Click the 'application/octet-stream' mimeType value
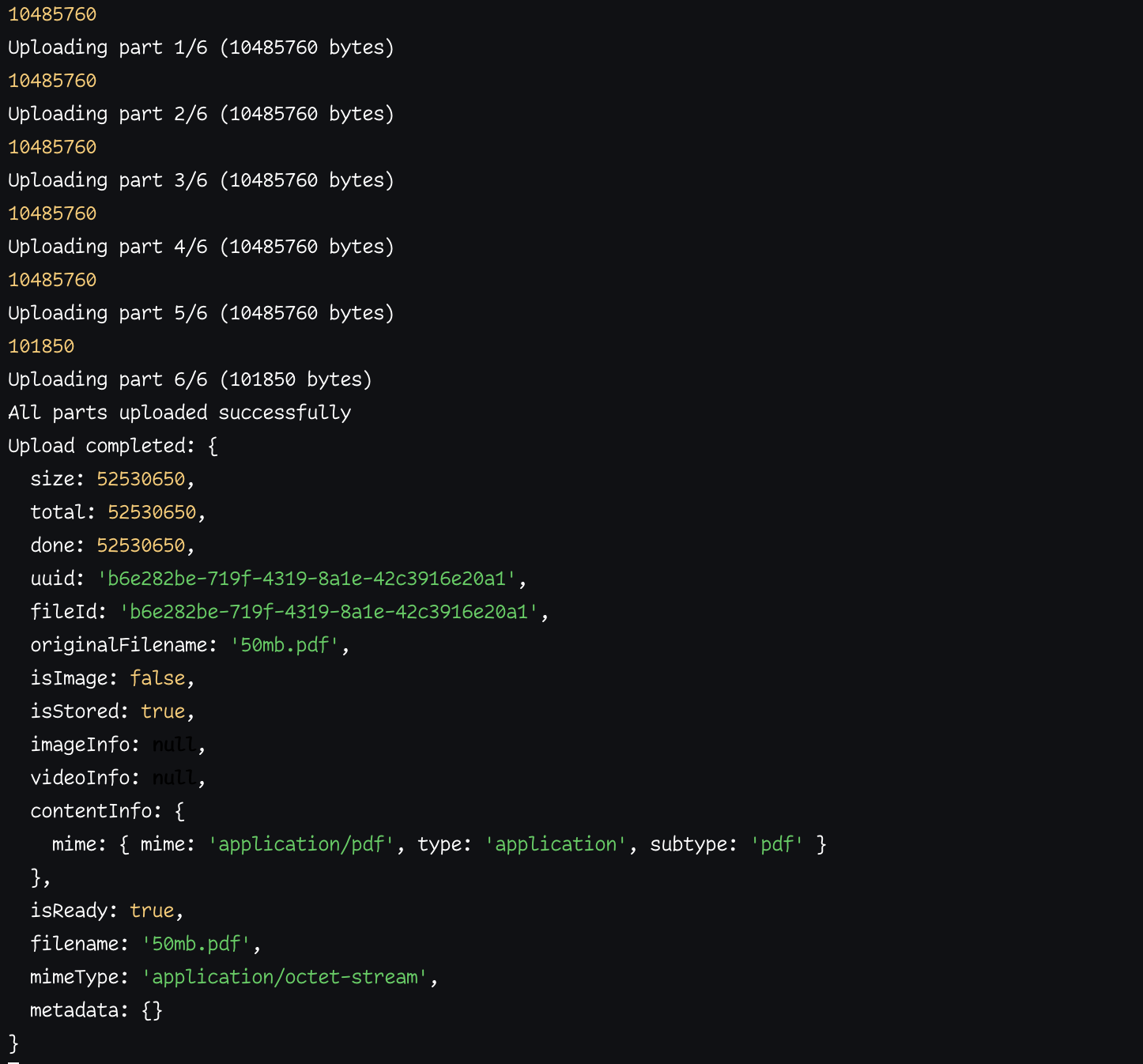The width and height of the screenshot is (1143, 1064). pyautogui.click(x=285, y=977)
